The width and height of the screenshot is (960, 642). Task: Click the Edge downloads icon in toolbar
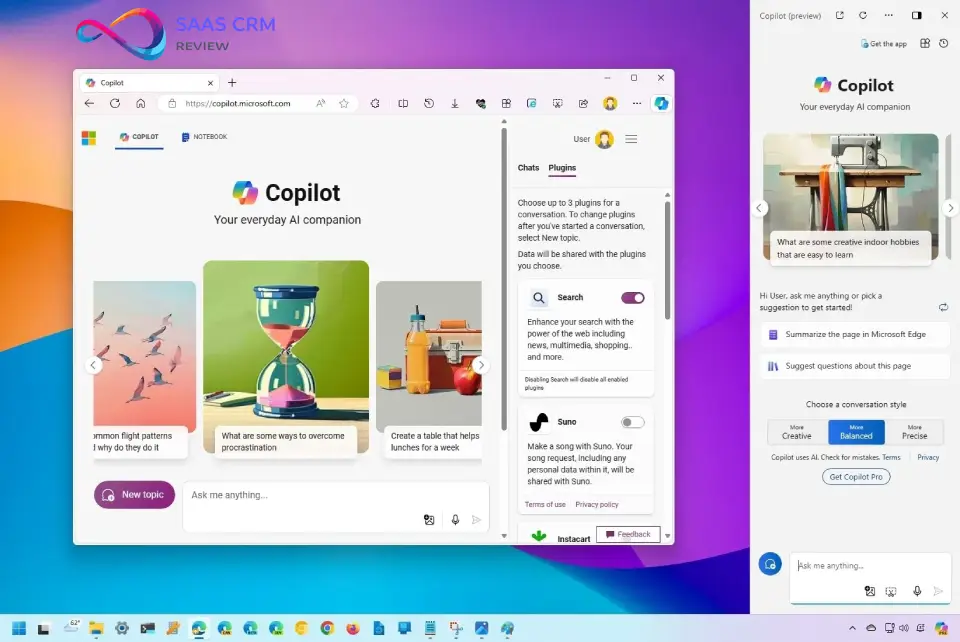click(x=455, y=103)
